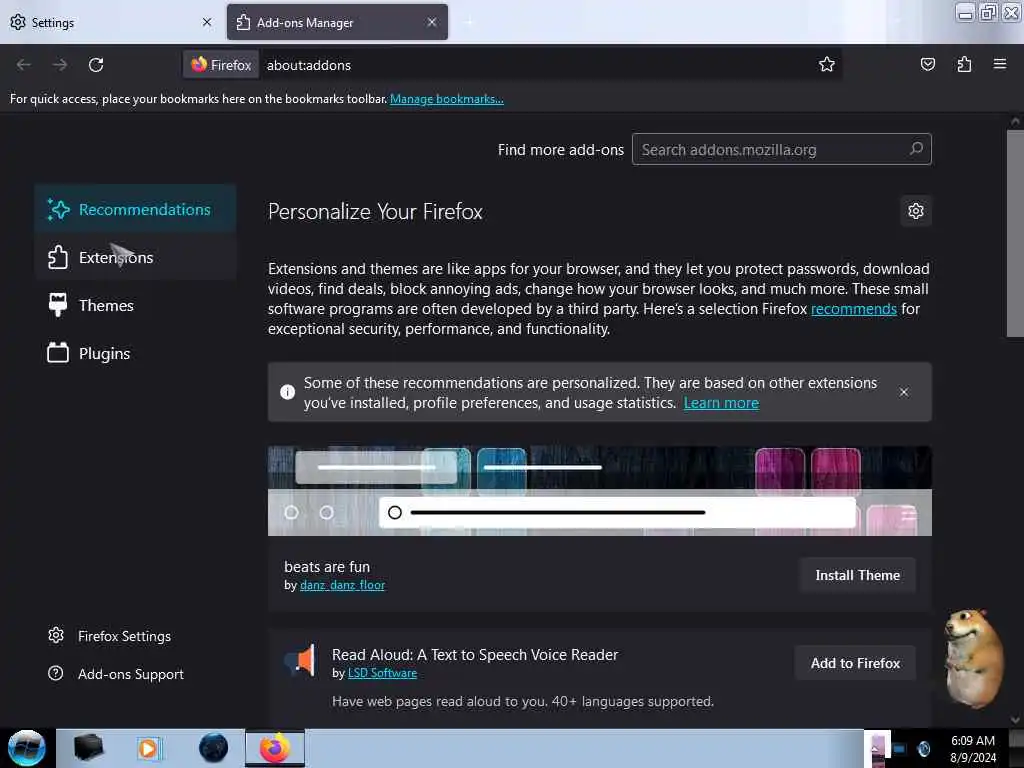Open the media player icon in the taskbar
The width and height of the screenshot is (1024, 768).
tap(148, 748)
